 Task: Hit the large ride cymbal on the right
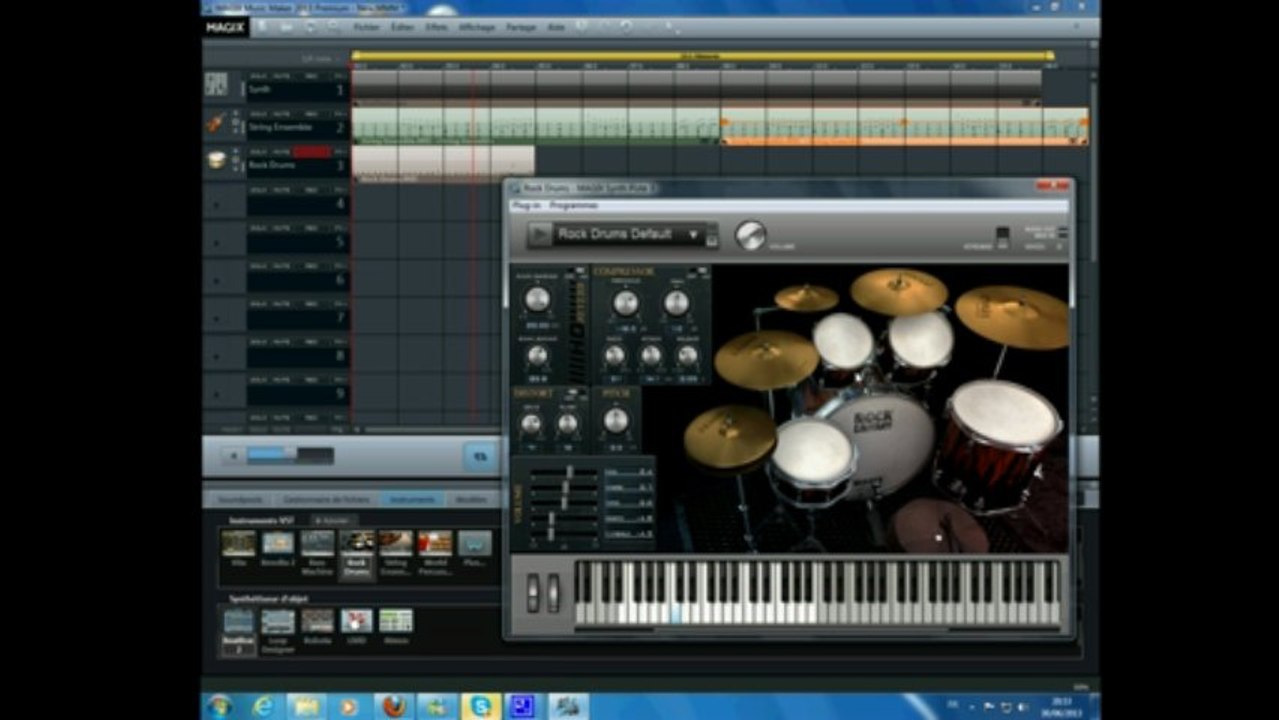[1012, 317]
